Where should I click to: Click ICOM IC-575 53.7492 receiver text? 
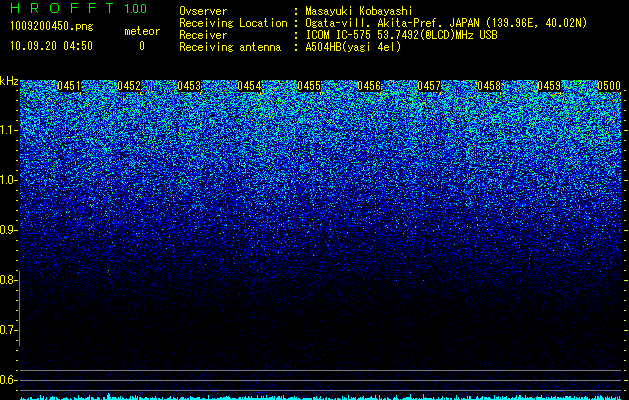pos(401,35)
